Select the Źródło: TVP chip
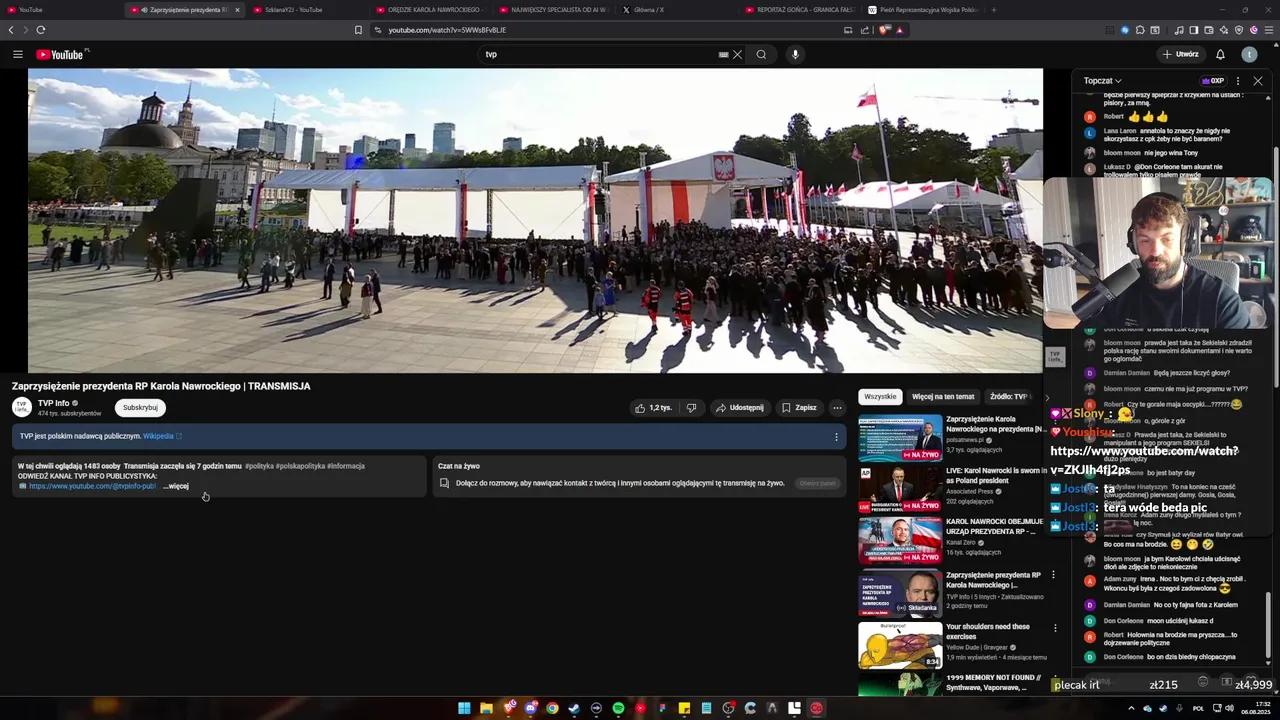Image resolution: width=1280 pixels, height=720 pixels. 1010,397
